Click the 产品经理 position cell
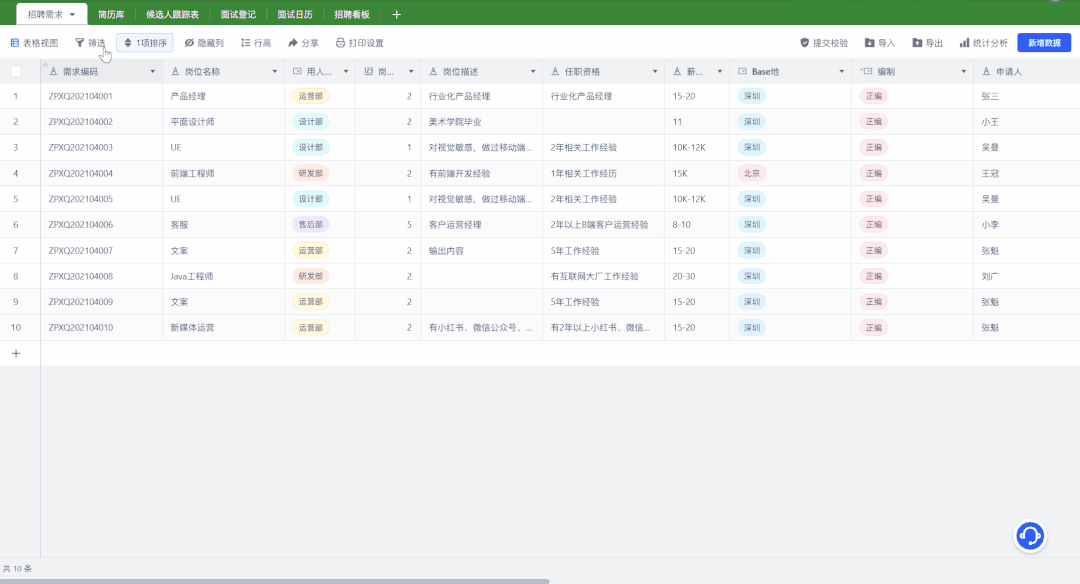The width and height of the screenshot is (1080, 584). 223,96
